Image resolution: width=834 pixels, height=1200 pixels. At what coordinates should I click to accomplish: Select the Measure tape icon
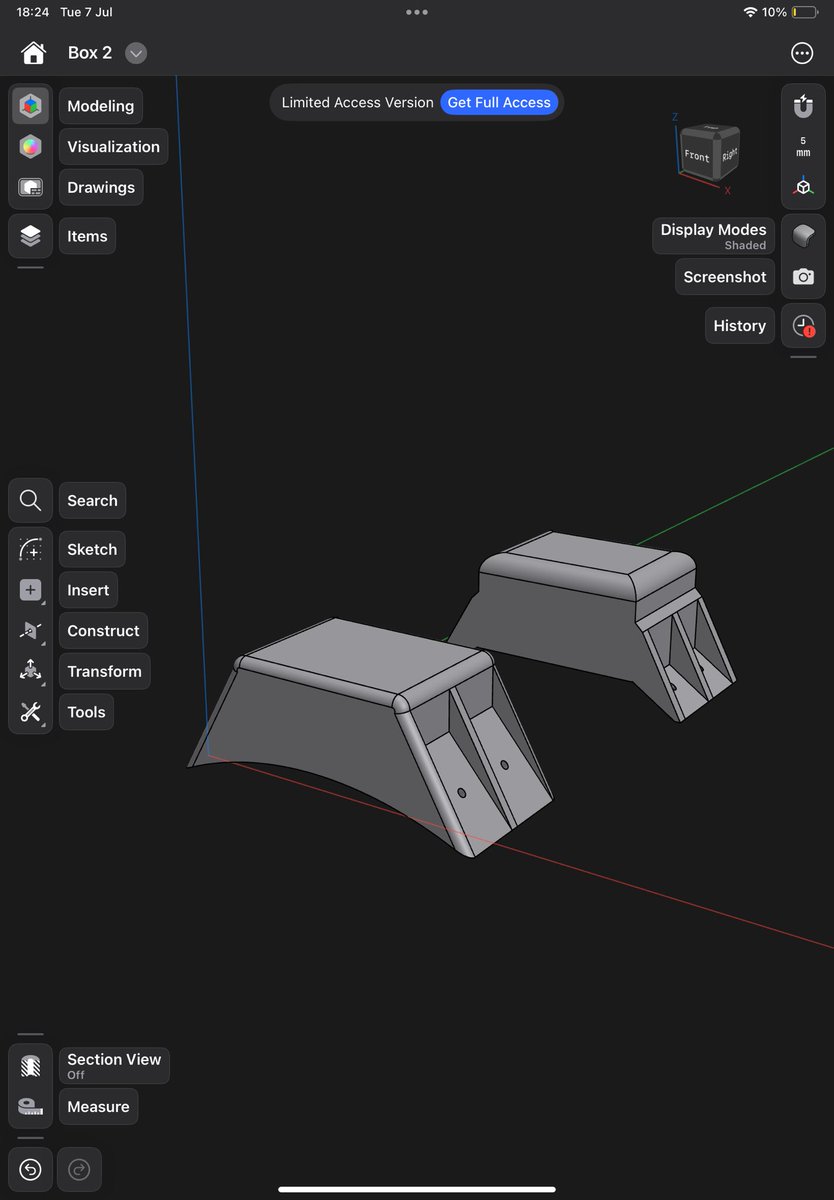pos(30,1107)
